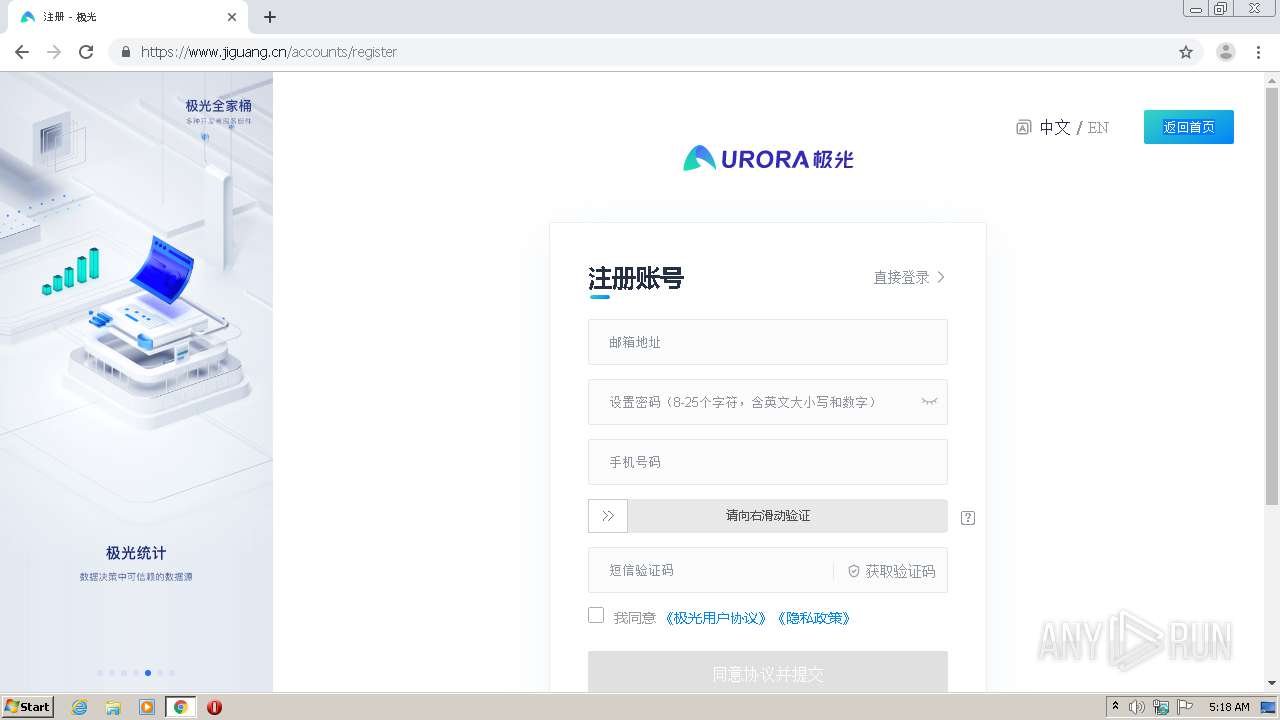This screenshot has width=1280, height=720.
Task: Click the browser forward arrow
Action: pos(54,52)
